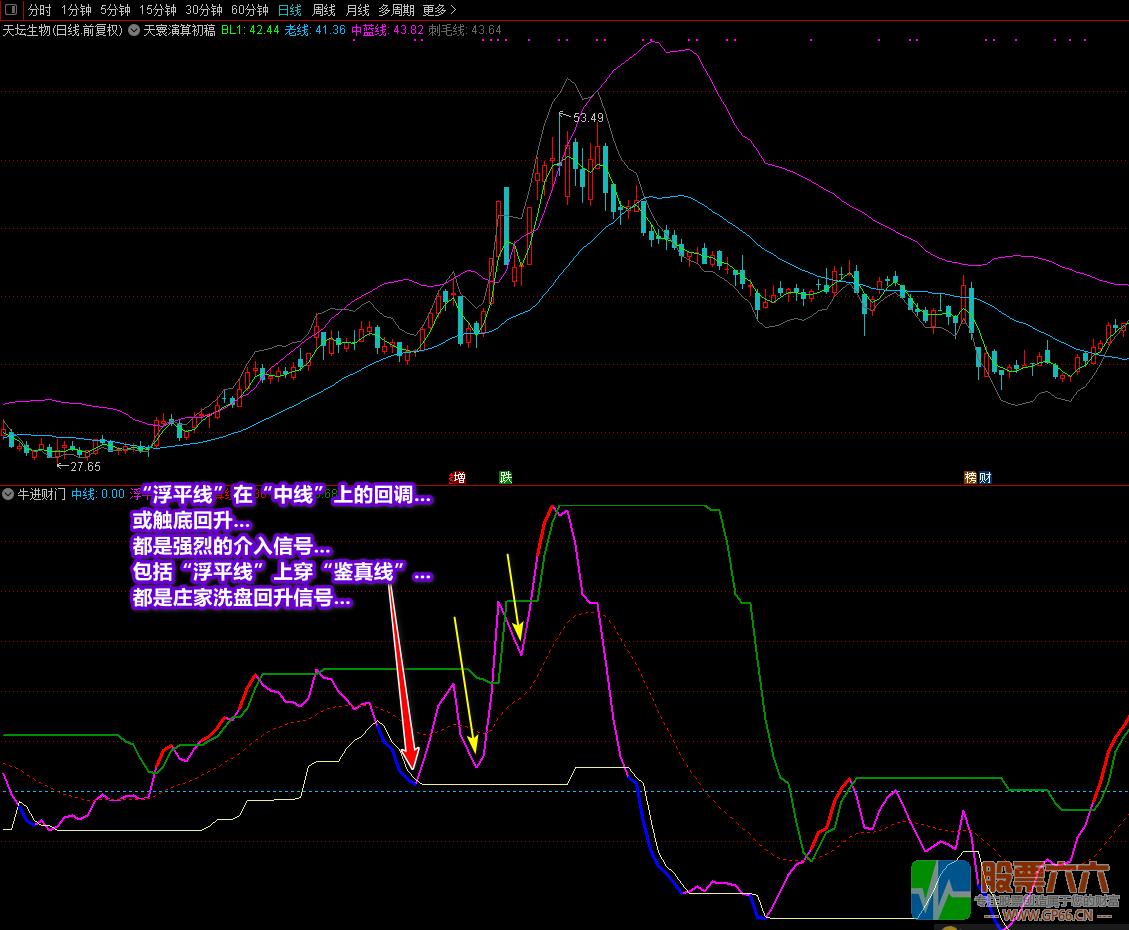Open main chart indicator dropdown beside 天坛生物
The image size is (1129, 930).
(x=134, y=30)
